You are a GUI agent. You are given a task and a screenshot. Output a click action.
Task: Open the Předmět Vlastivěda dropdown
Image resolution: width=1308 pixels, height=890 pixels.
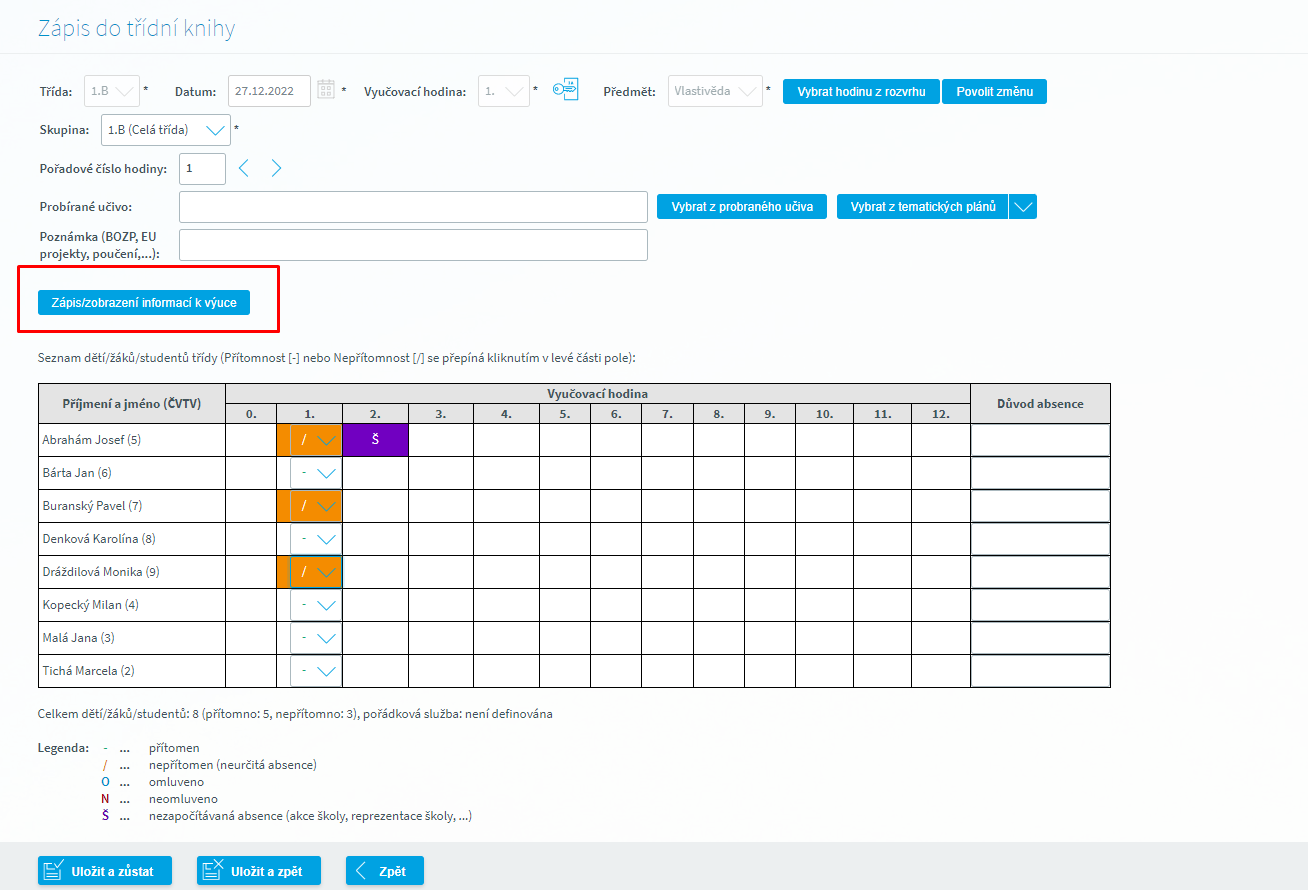[x=715, y=91]
